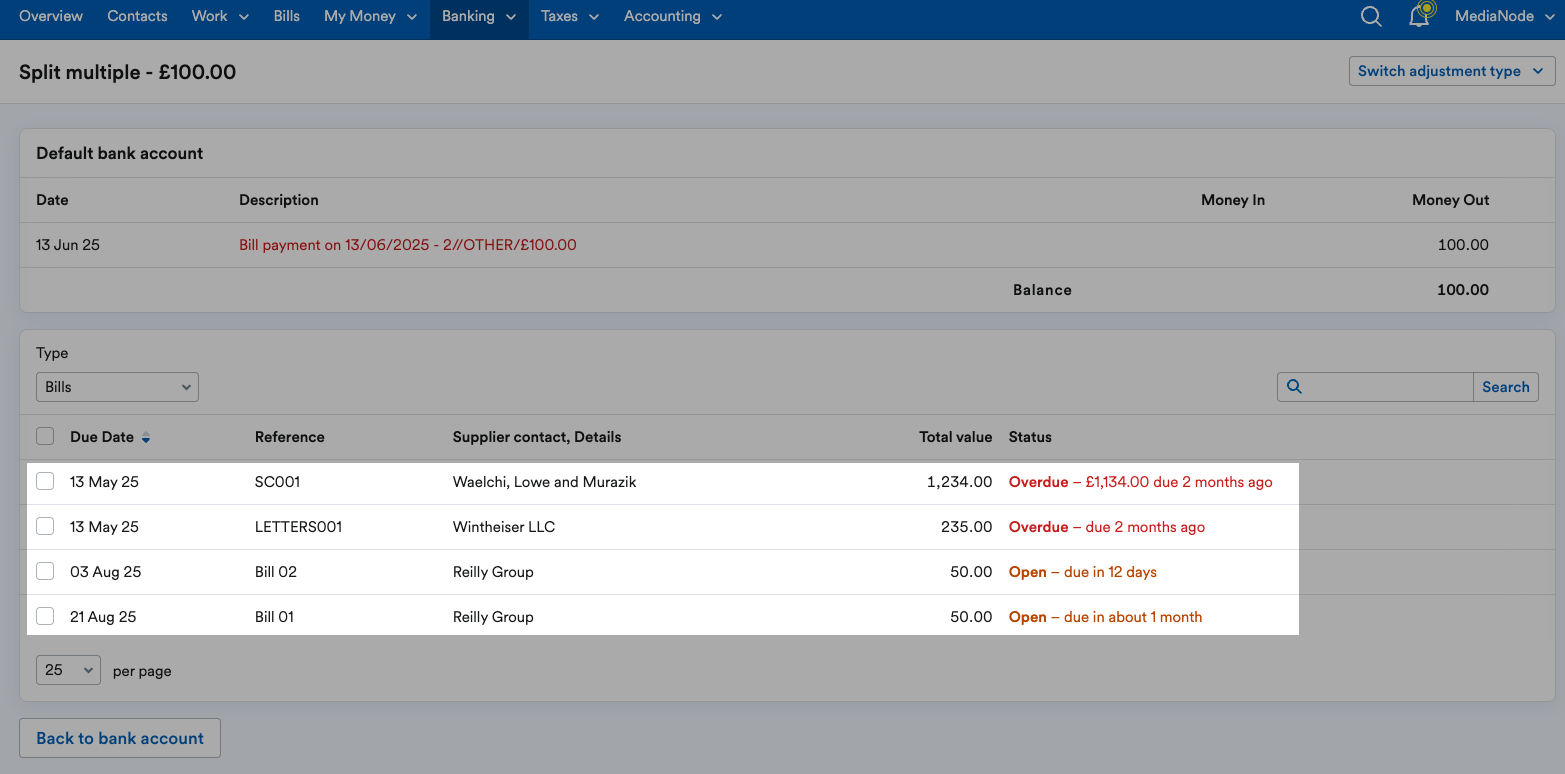The height and width of the screenshot is (774, 1565).
Task: Sort by Due Date column header
Action: [102, 437]
